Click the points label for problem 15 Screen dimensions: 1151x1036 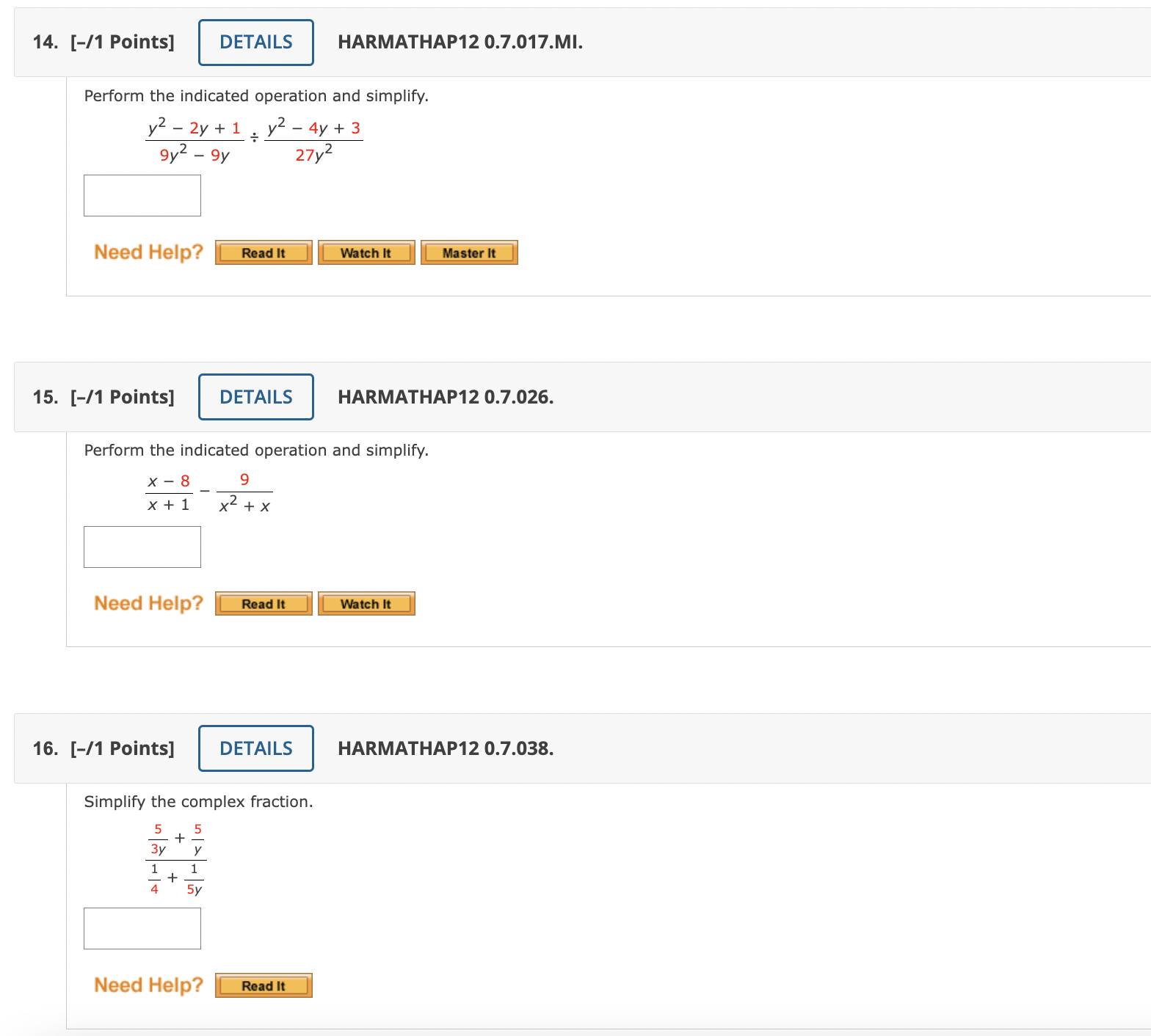[122, 396]
